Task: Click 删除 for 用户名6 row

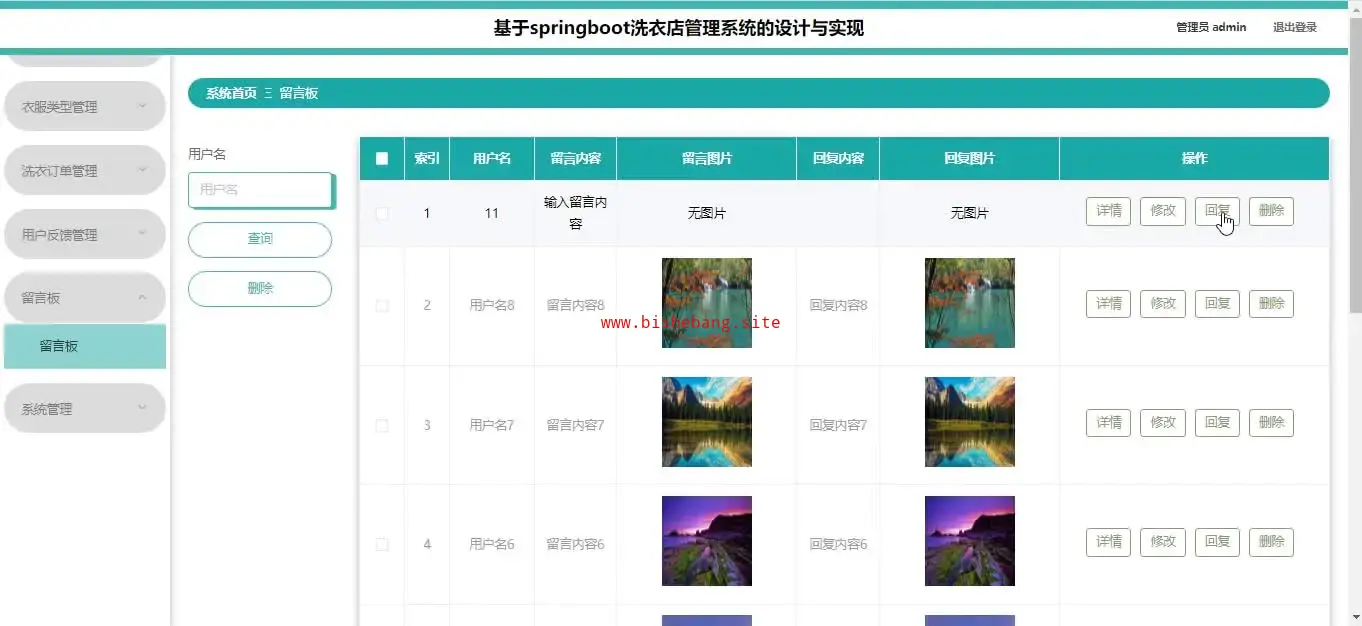Action: point(1271,542)
